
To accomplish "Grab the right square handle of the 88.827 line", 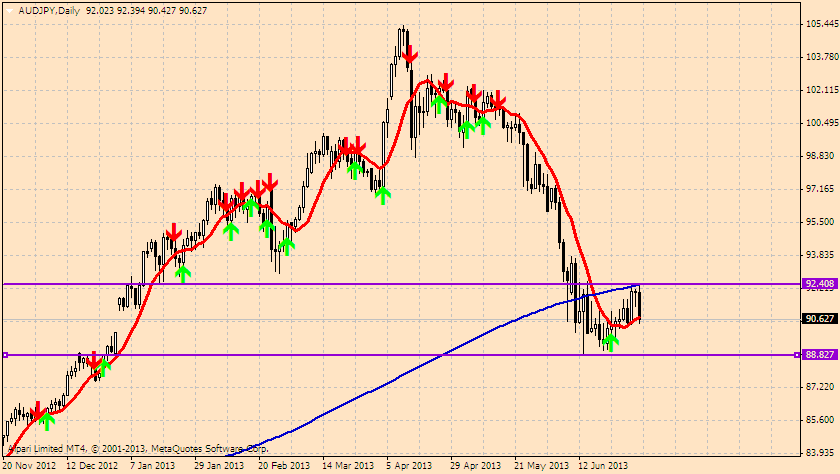I will (x=797, y=355).
